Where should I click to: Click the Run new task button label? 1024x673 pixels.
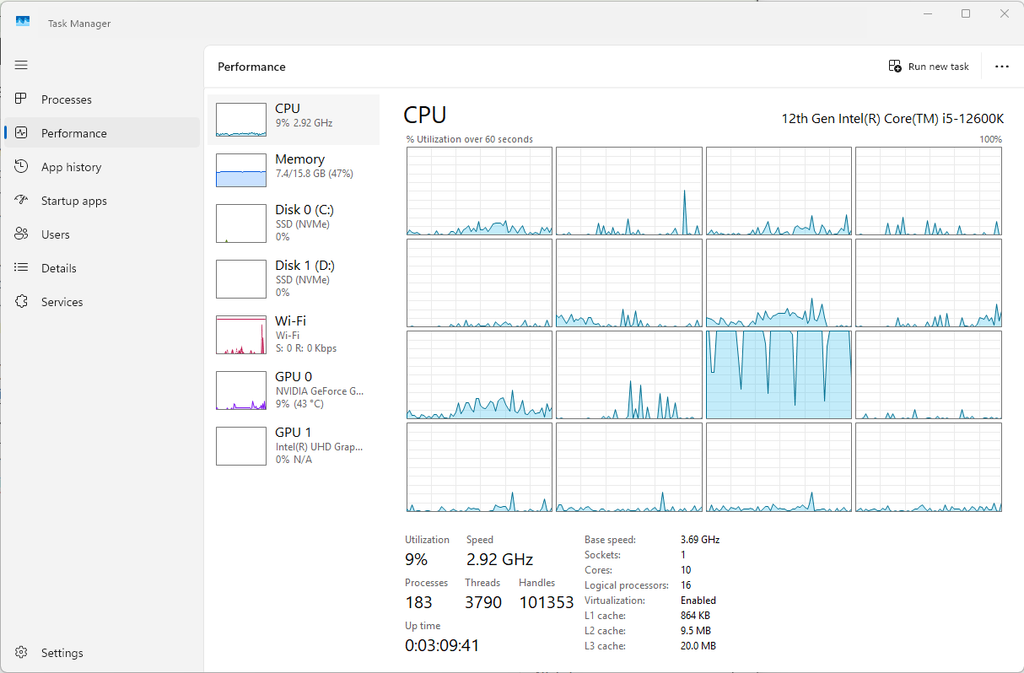[x=938, y=67]
